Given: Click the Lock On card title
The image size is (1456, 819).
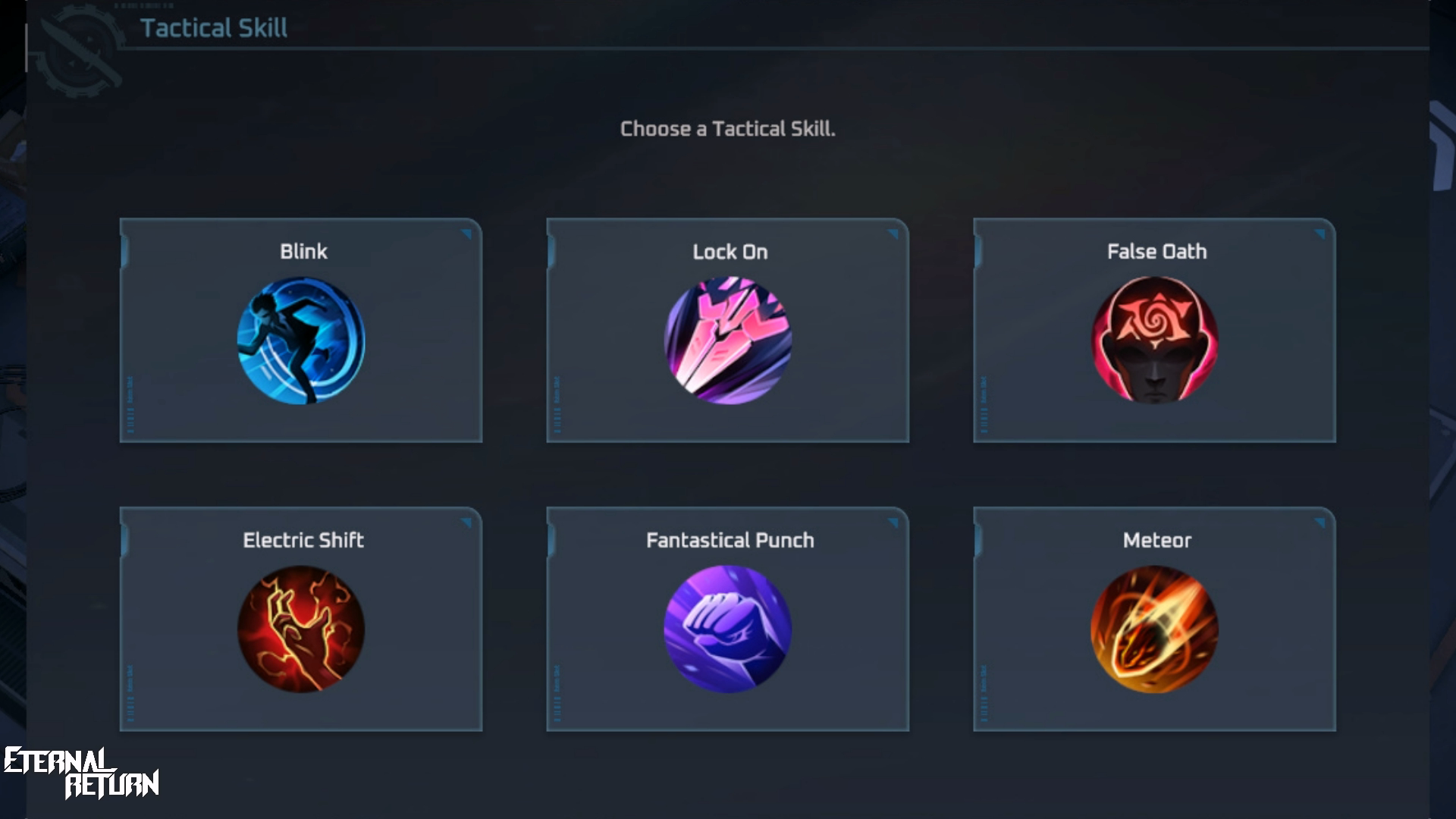Looking at the screenshot, I should 730,252.
